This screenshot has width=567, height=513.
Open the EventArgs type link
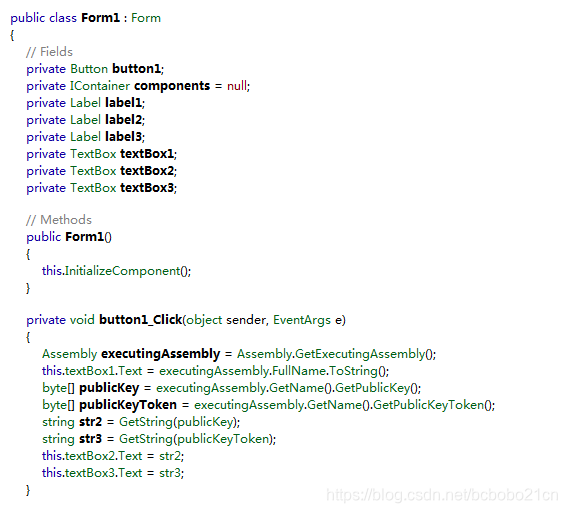pyautogui.click(x=302, y=320)
